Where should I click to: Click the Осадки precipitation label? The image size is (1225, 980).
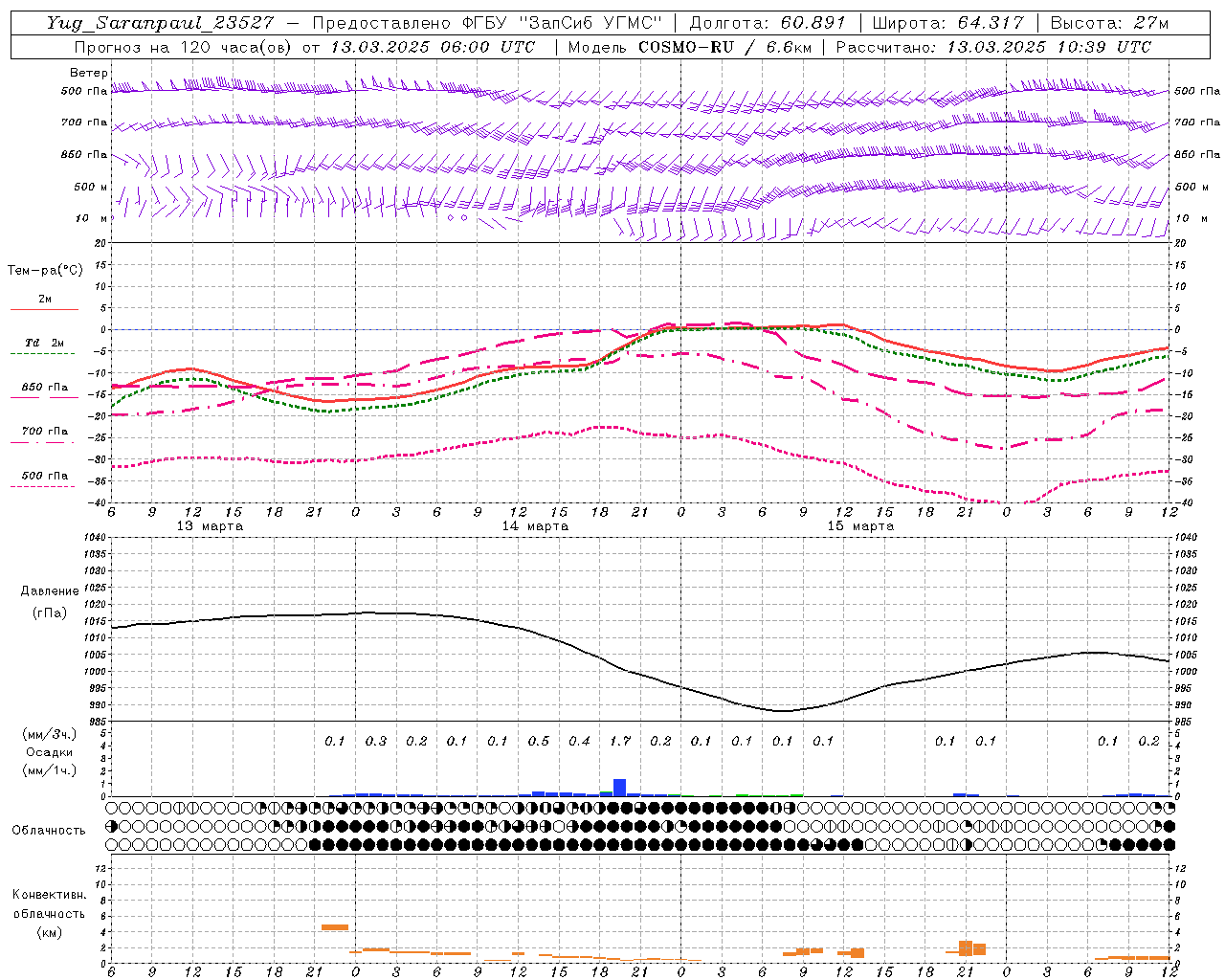click(50, 752)
